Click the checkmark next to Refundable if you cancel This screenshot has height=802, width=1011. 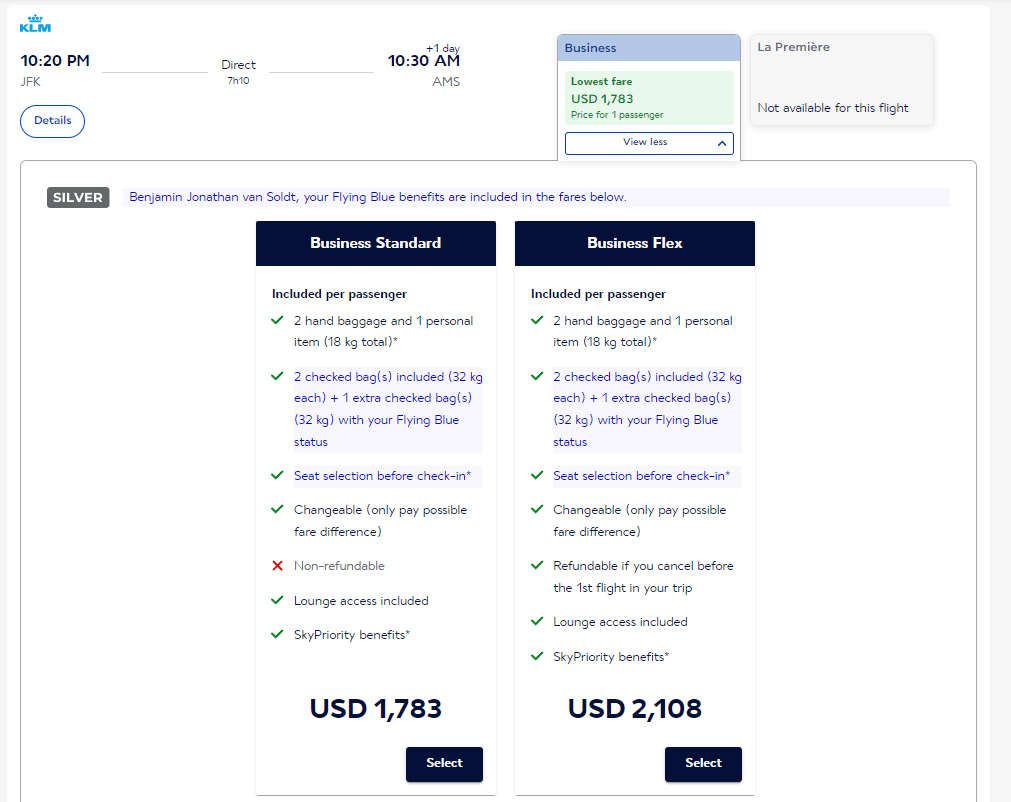pyautogui.click(x=536, y=565)
